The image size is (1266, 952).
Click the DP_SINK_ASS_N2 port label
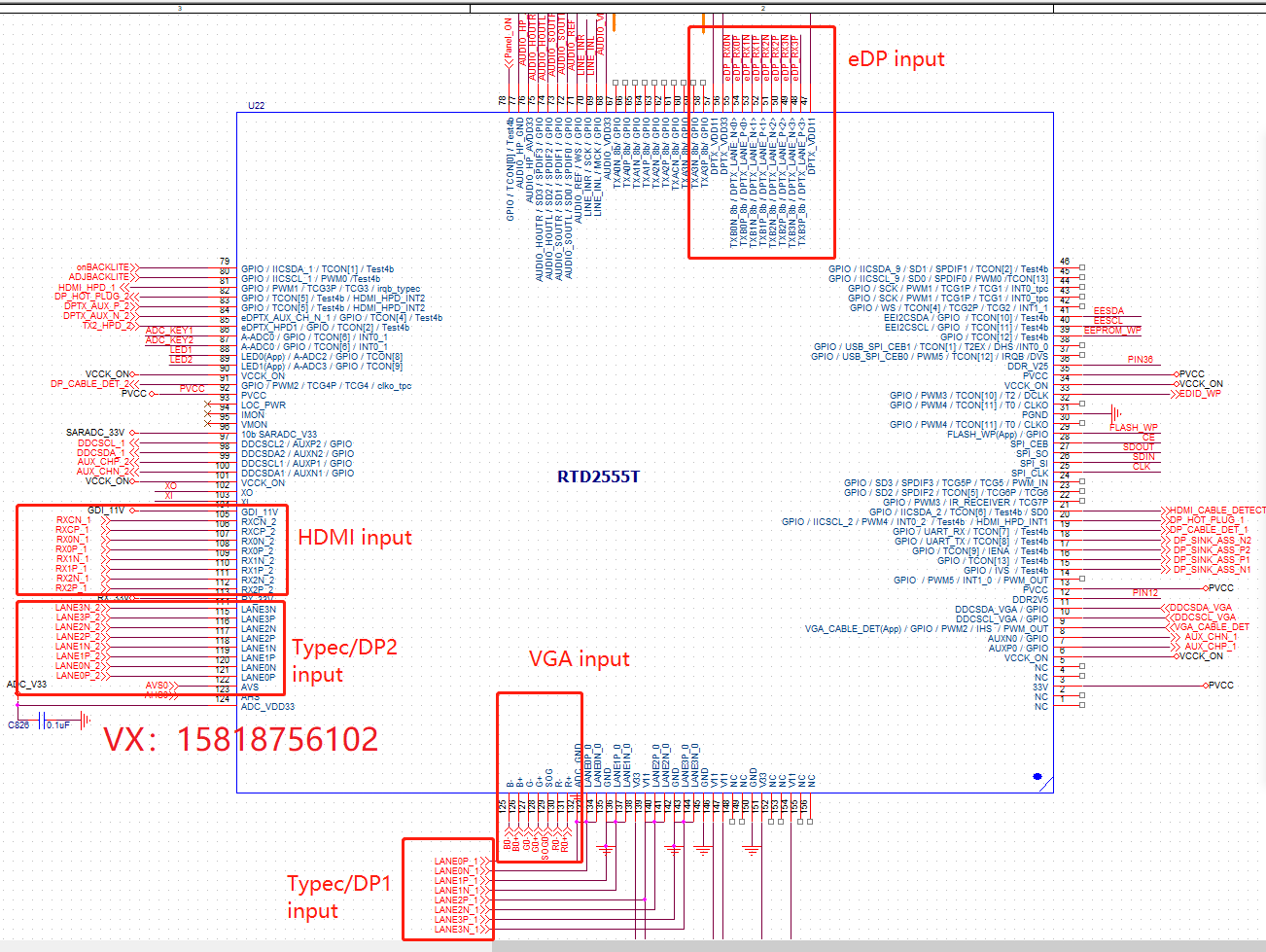(1212, 540)
